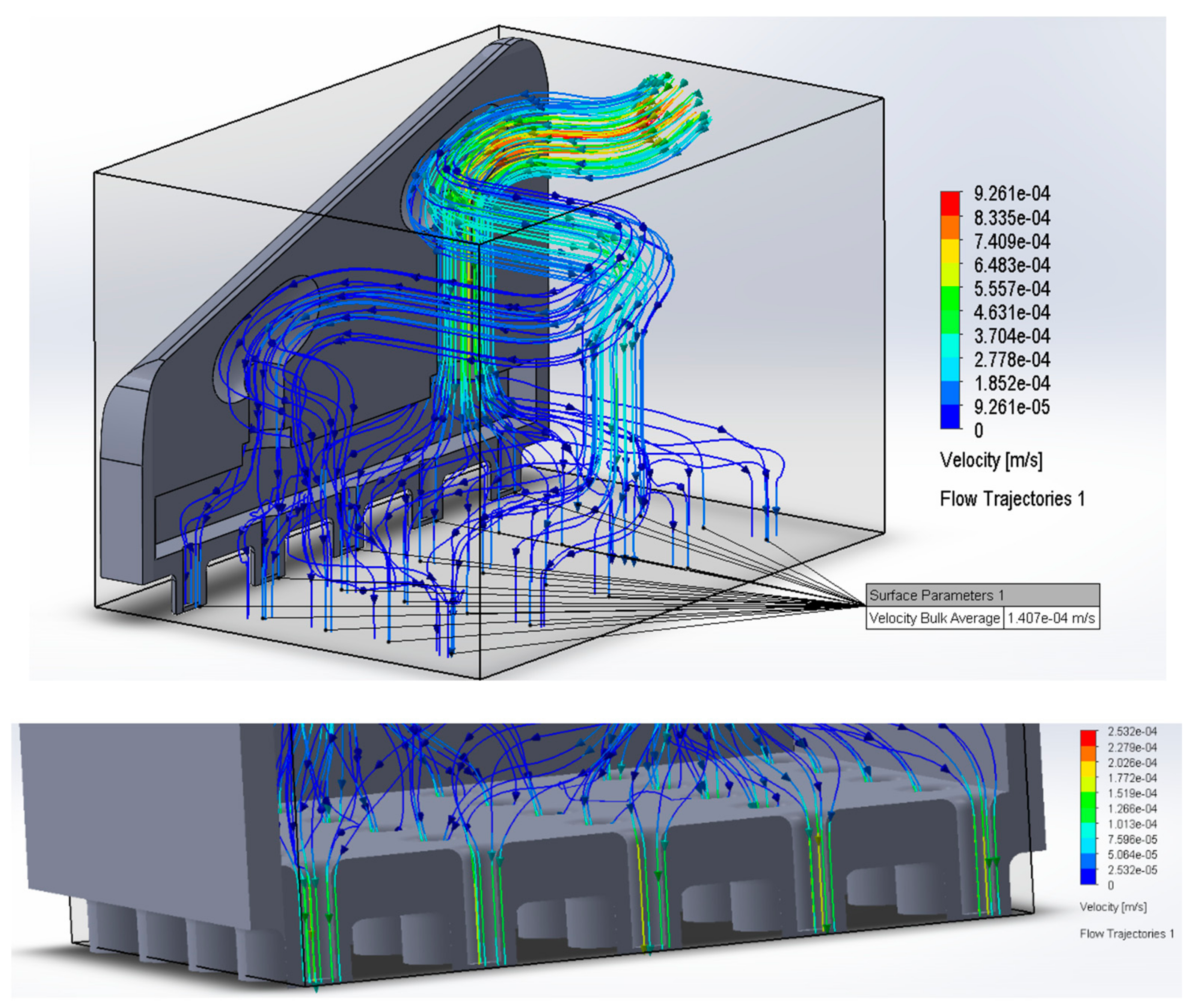Select the 4.631e-04 legend value
This screenshot has height=1008, width=1197.
click(x=1012, y=312)
